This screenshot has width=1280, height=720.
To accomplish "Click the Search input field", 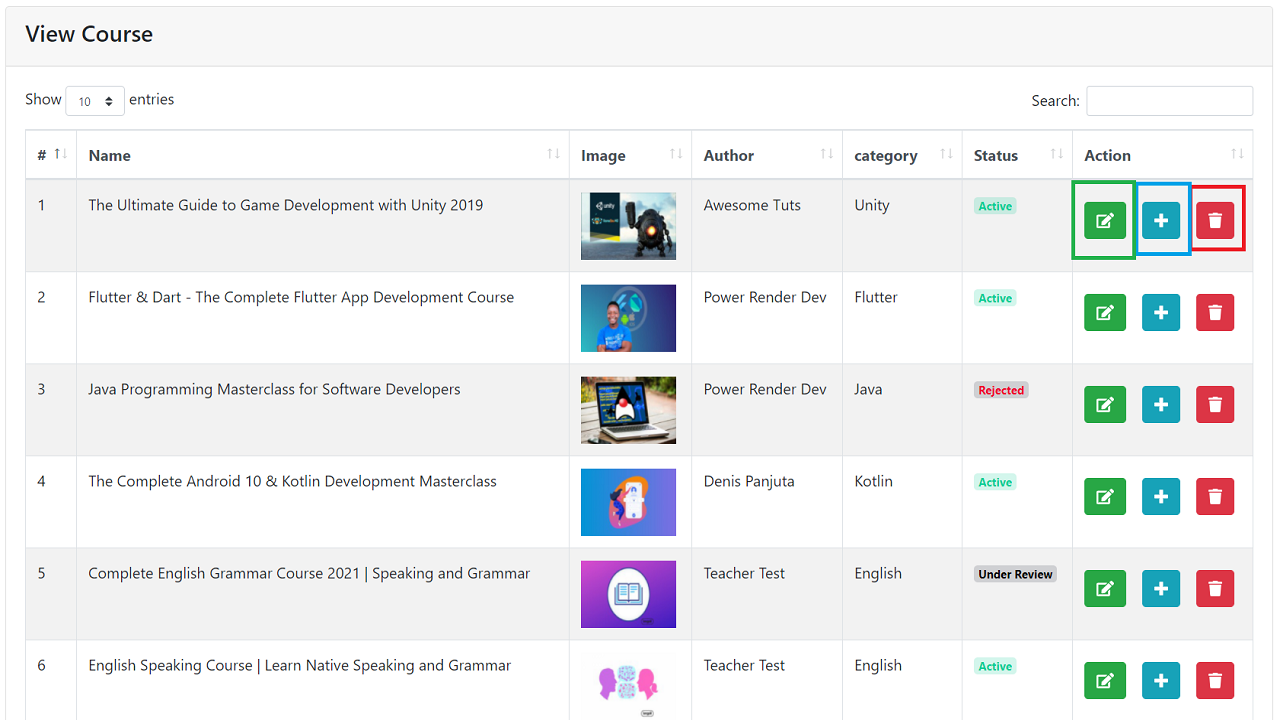I will pyautogui.click(x=1169, y=101).
